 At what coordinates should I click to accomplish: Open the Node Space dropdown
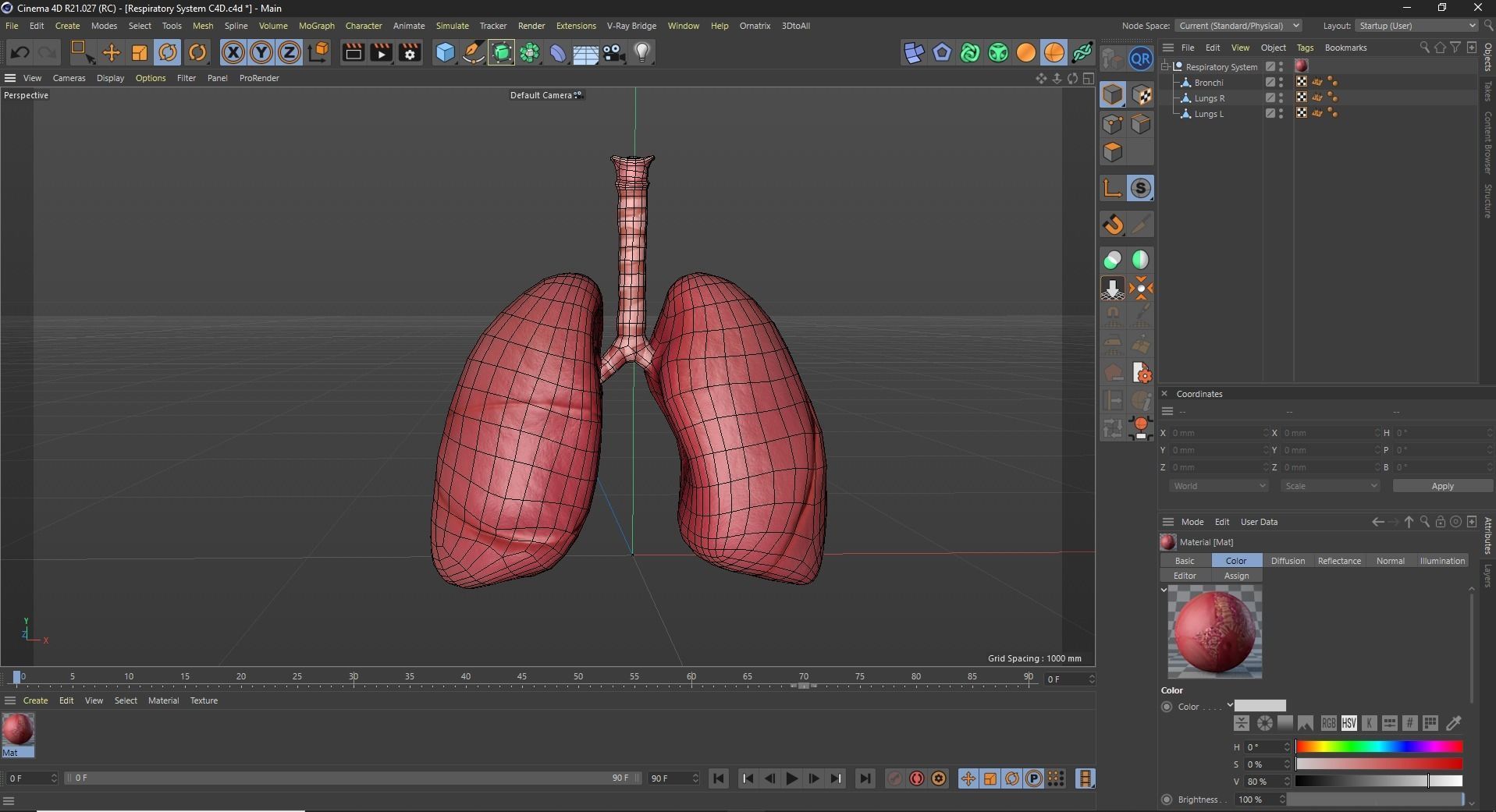(1238, 26)
